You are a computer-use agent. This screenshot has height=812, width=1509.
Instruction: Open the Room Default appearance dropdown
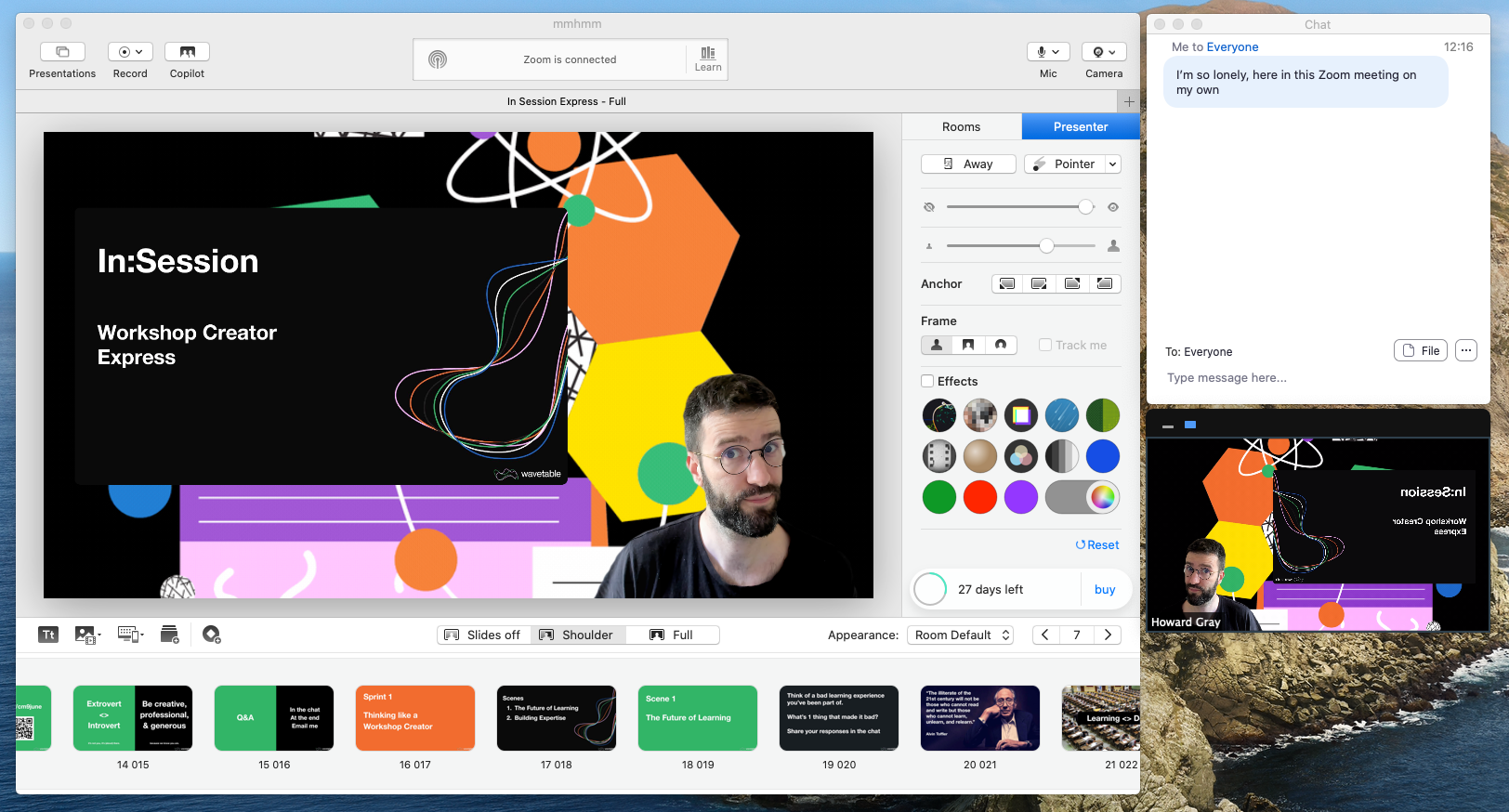[960, 635]
